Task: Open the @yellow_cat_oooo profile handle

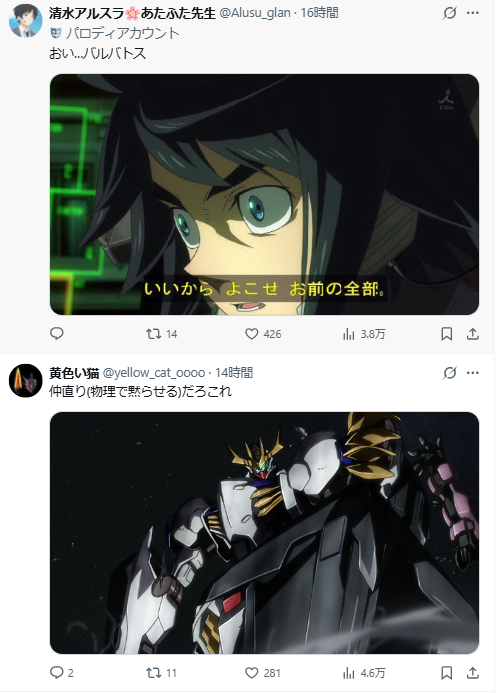Action: click(x=154, y=373)
